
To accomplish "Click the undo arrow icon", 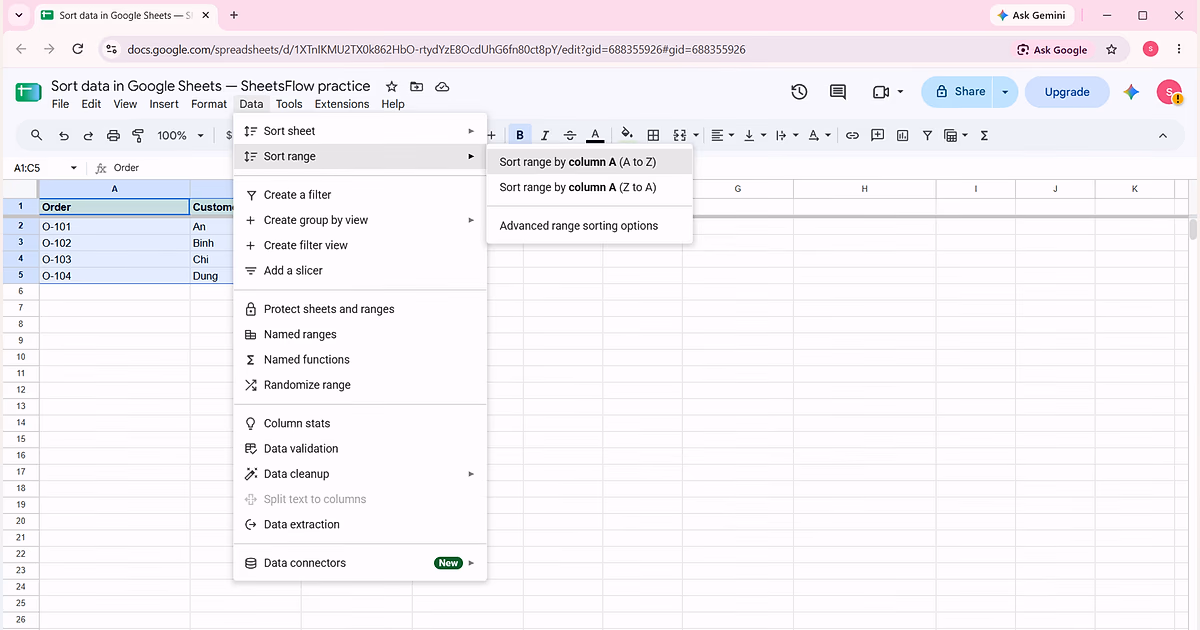I will click(64, 135).
